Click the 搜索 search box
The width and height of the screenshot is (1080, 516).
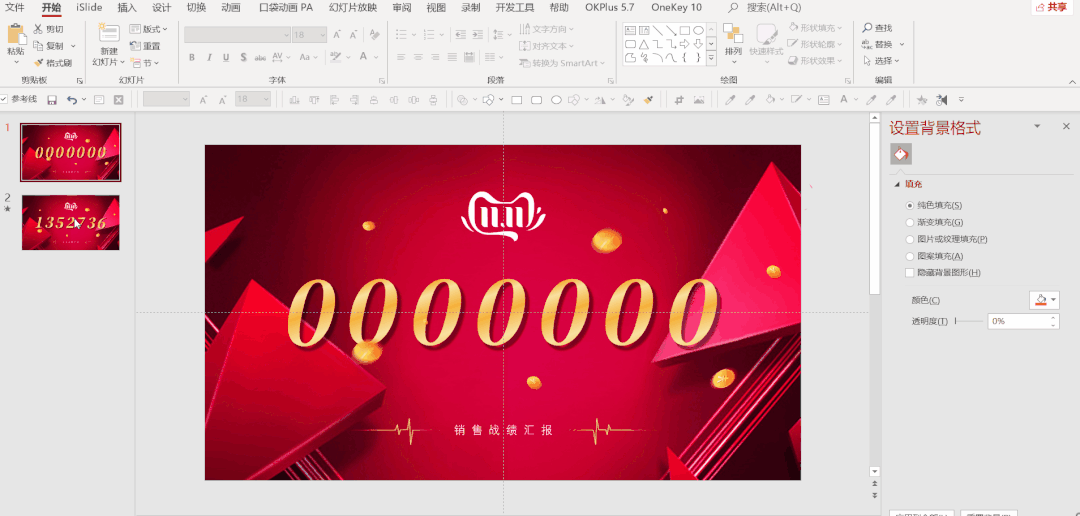pos(765,8)
